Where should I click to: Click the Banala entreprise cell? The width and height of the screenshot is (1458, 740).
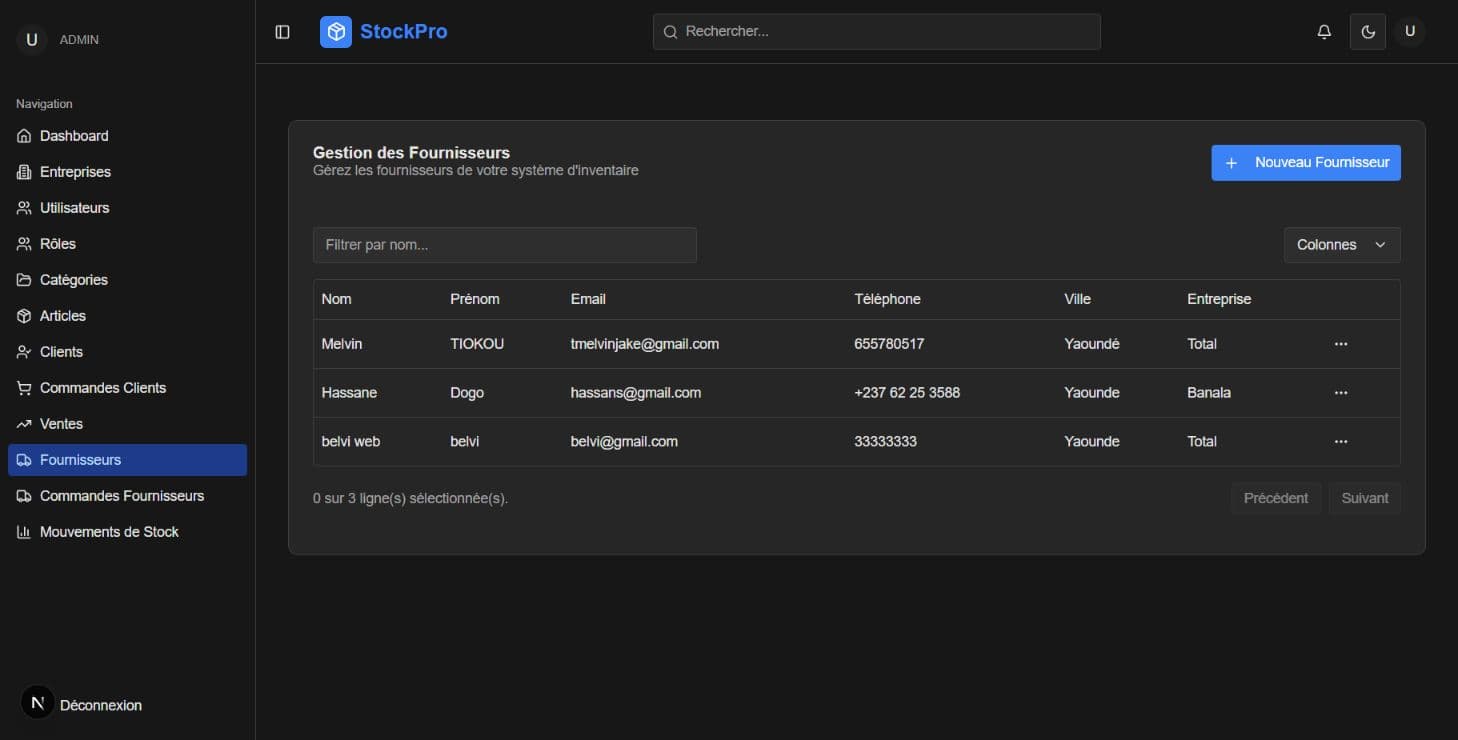pyautogui.click(x=1209, y=393)
